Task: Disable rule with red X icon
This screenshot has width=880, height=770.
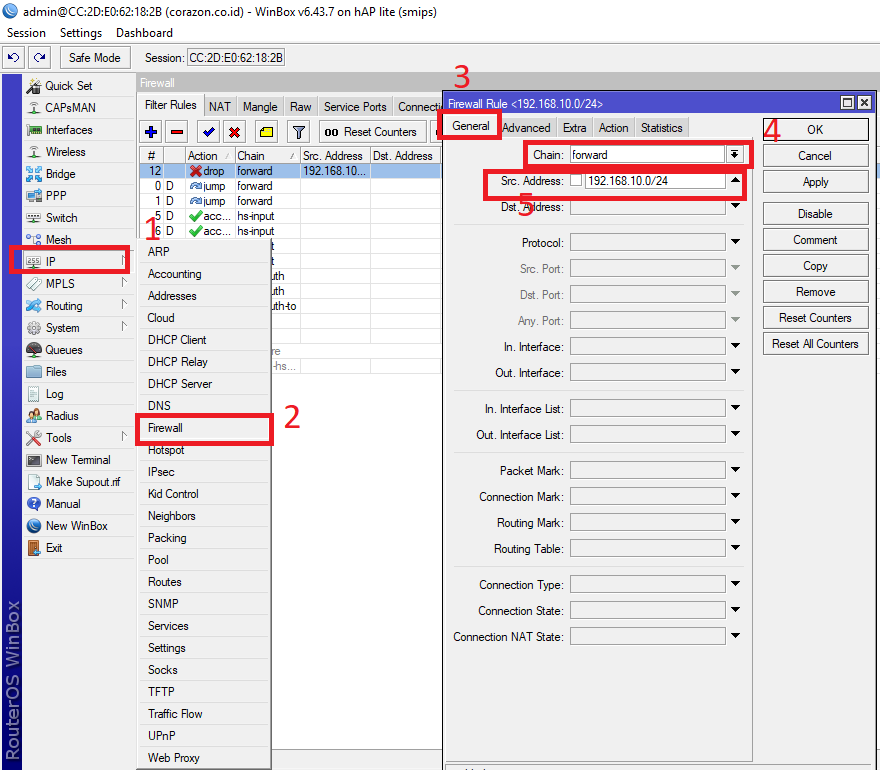Action: pos(235,132)
